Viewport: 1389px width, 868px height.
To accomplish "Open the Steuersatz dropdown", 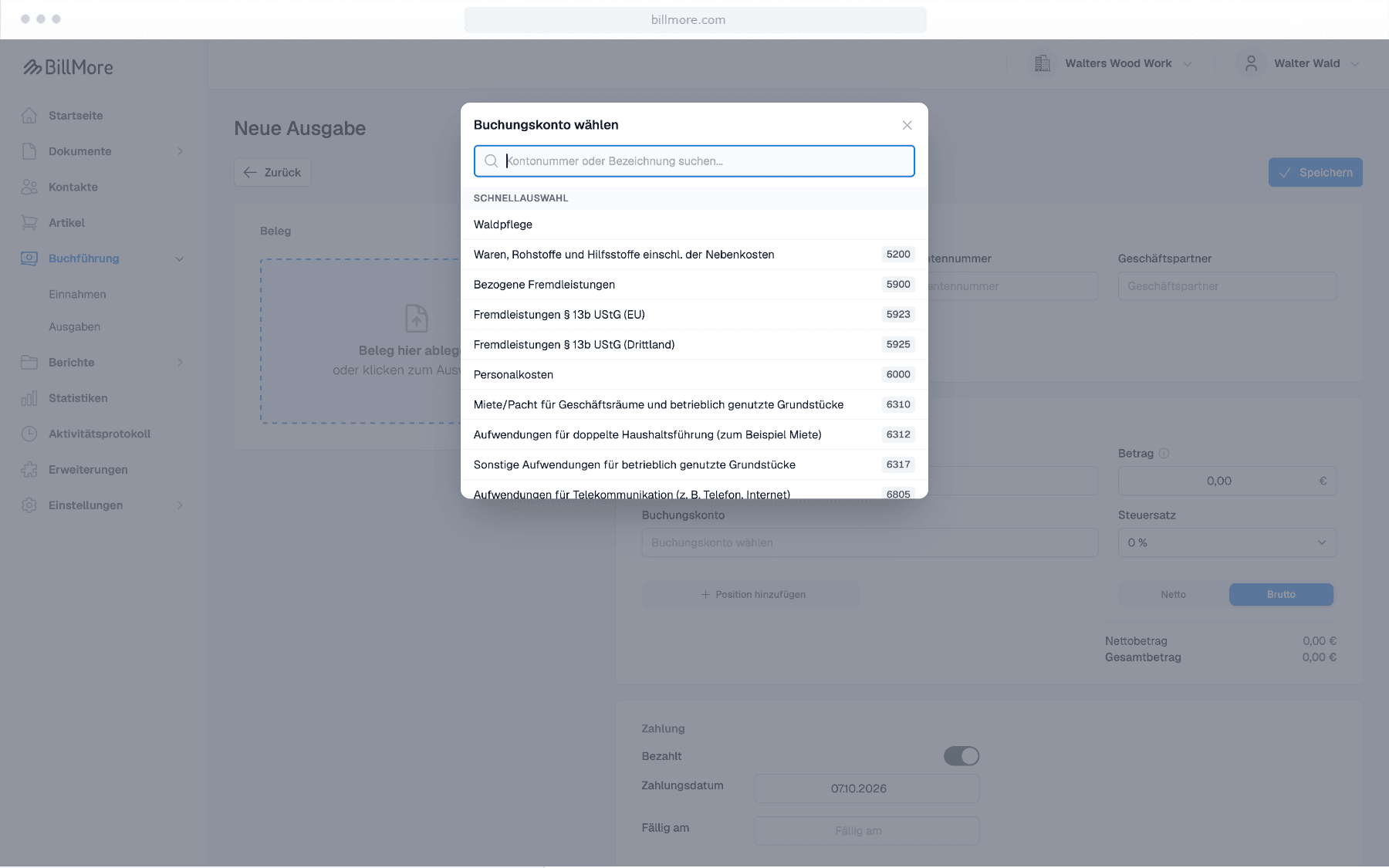I will coord(1227,542).
